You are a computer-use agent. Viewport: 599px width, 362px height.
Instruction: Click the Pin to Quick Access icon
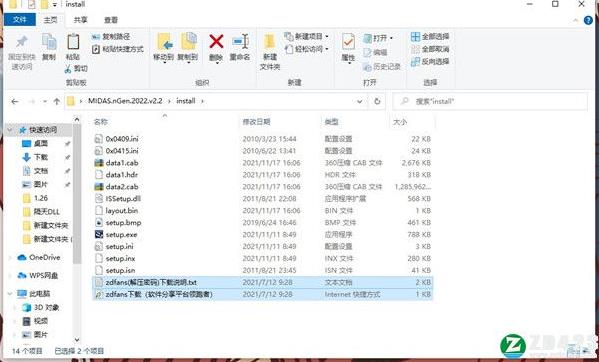tap(22, 41)
